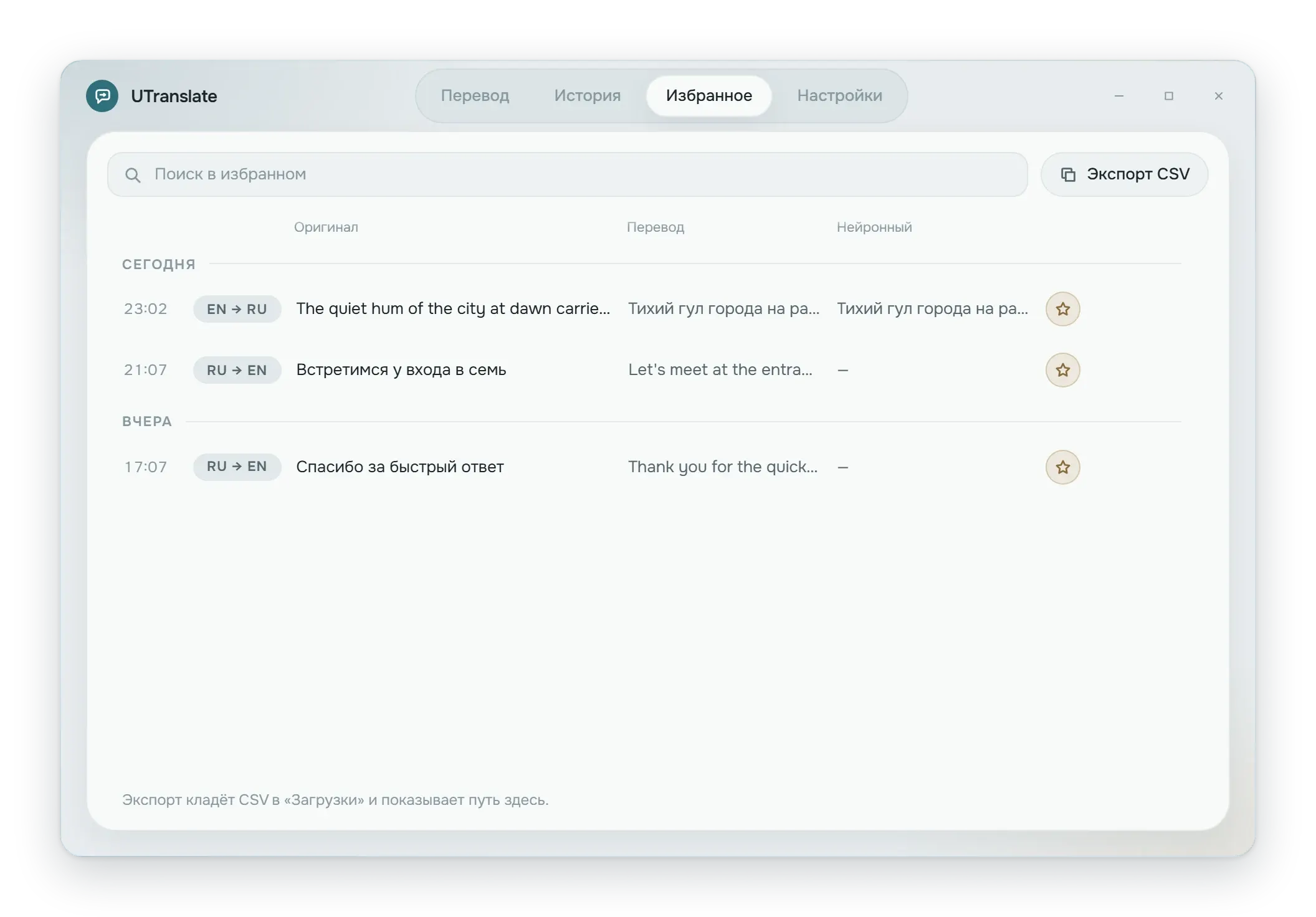The width and height of the screenshot is (1316, 917).
Task: Select 'The quiet hum of the city' original
Action: click(453, 308)
